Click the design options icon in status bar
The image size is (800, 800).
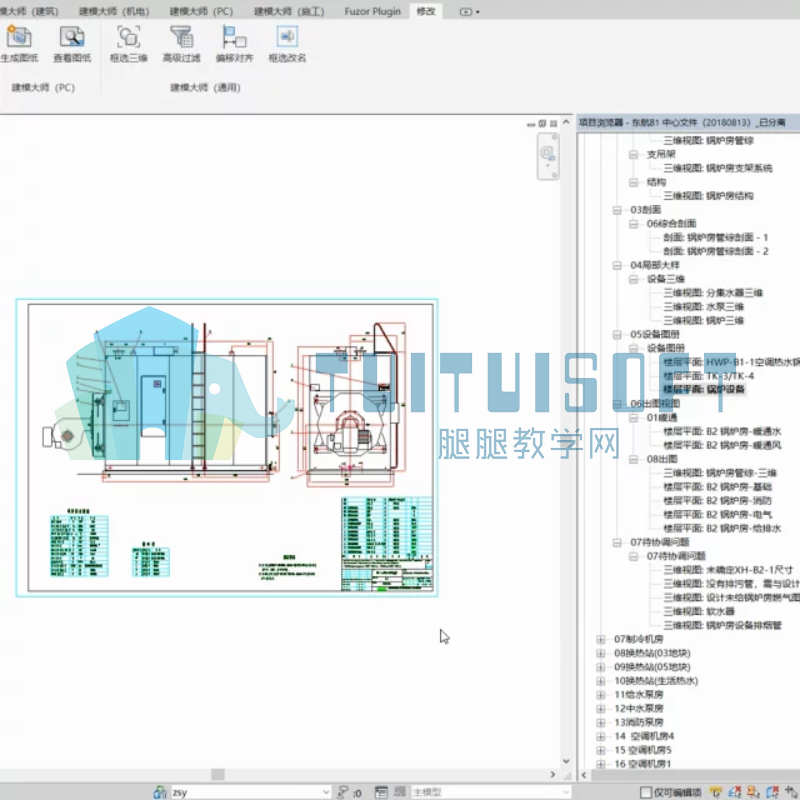tap(381, 792)
